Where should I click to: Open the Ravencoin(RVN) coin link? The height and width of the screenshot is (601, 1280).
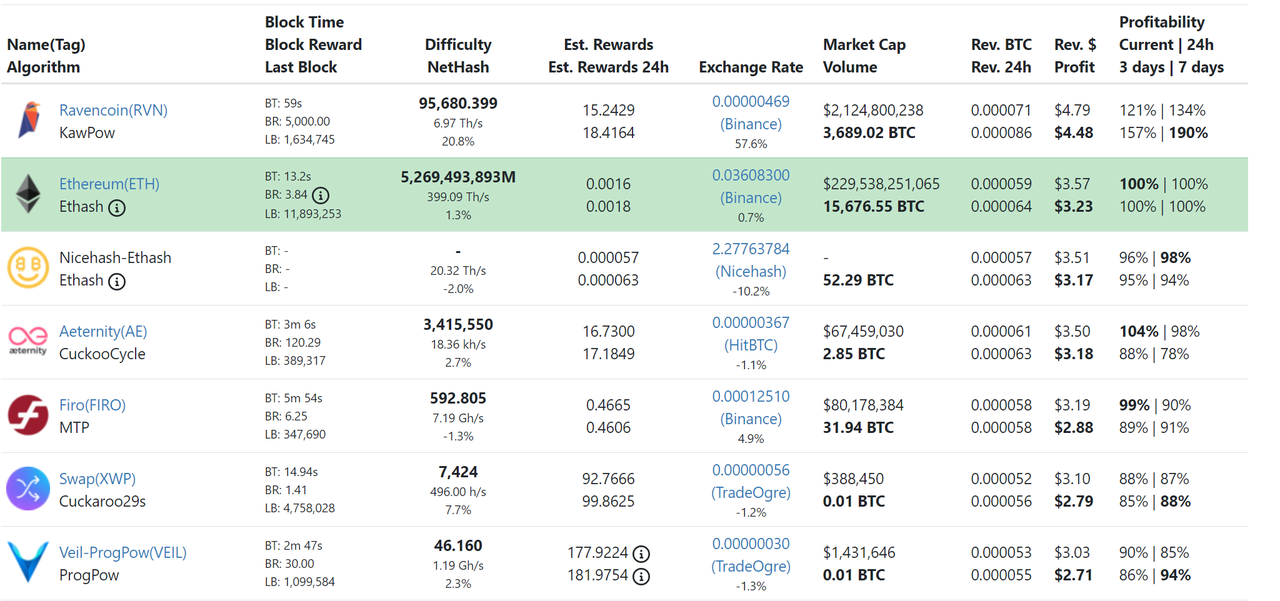point(113,110)
